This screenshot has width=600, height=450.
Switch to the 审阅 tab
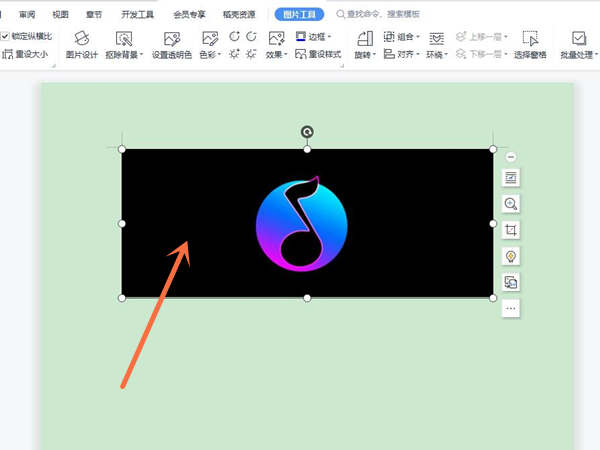coord(27,15)
